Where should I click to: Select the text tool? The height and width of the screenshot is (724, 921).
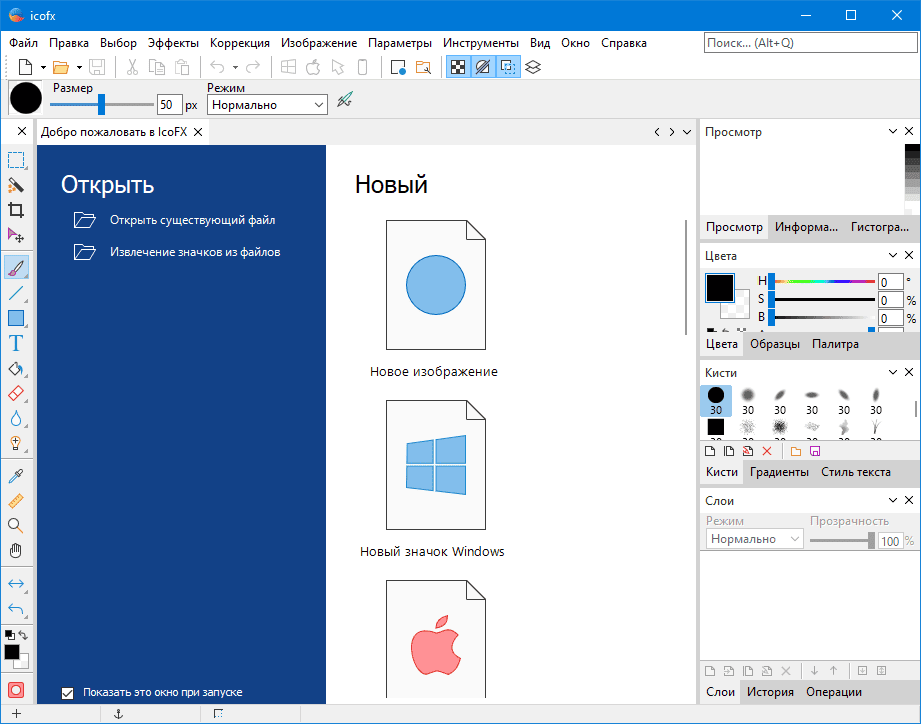[16, 344]
